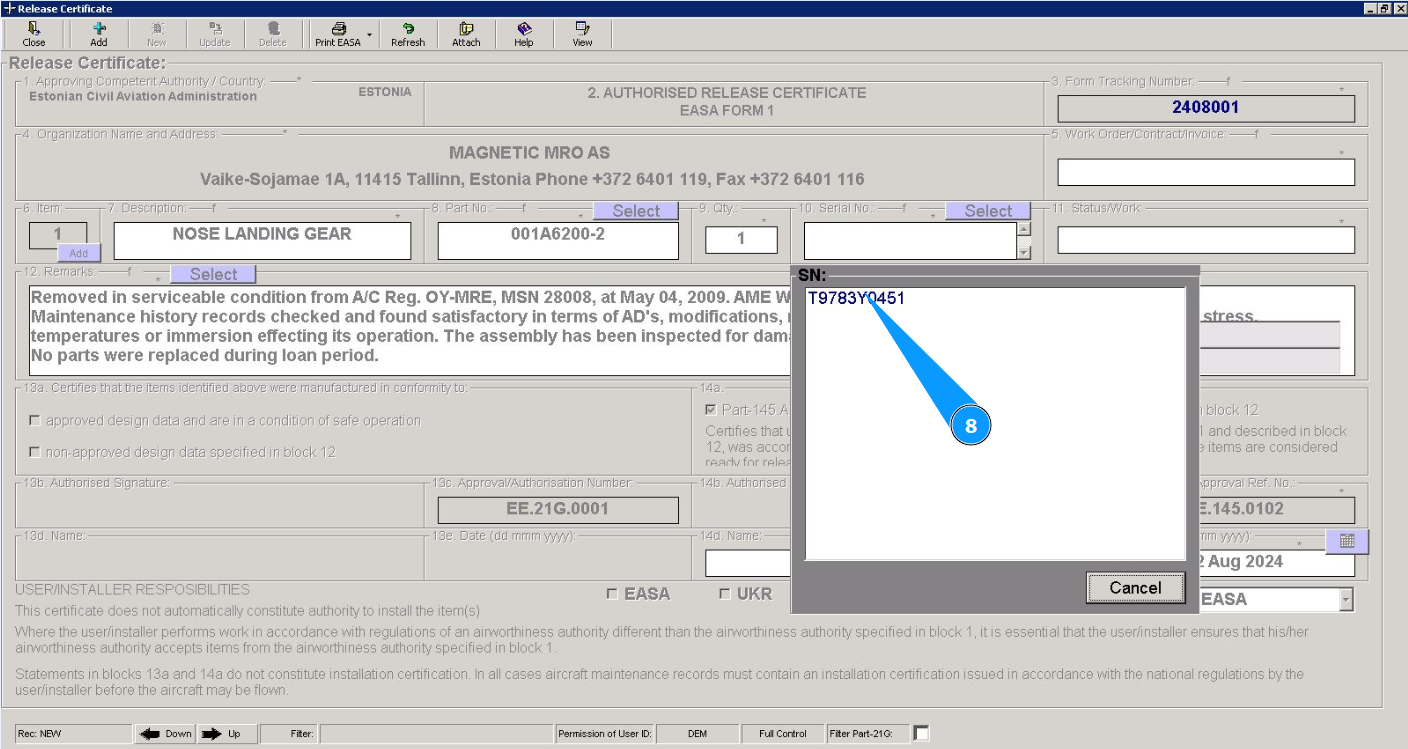Refresh the release certificate form
Viewport: 1408px width, 749px height.
(408, 34)
